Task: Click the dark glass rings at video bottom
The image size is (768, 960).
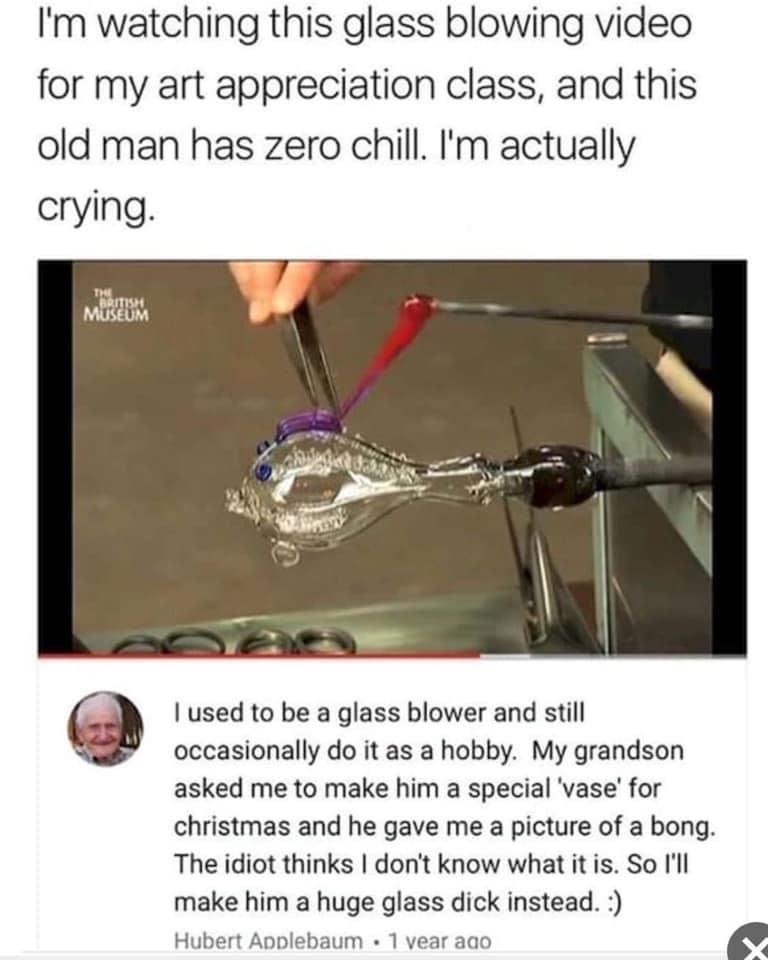Action: point(233,640)
